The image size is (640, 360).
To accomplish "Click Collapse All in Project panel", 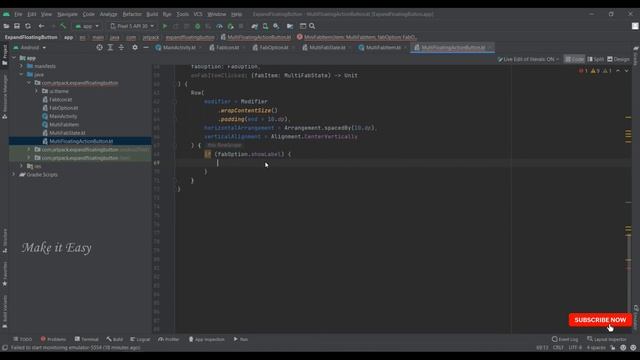I will coord(121,47).
